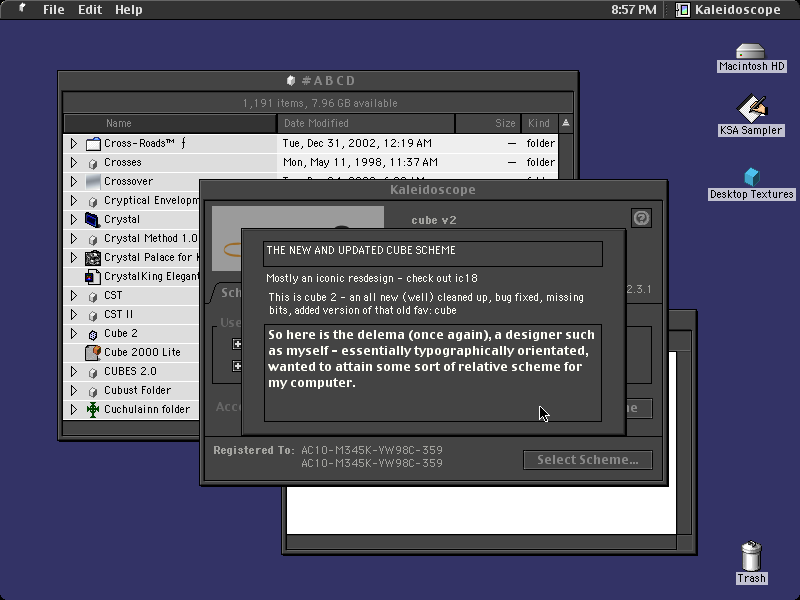The height and width of the screenshot is (600, 800).
Task: Open the Help menu
Action: (129, 10)
